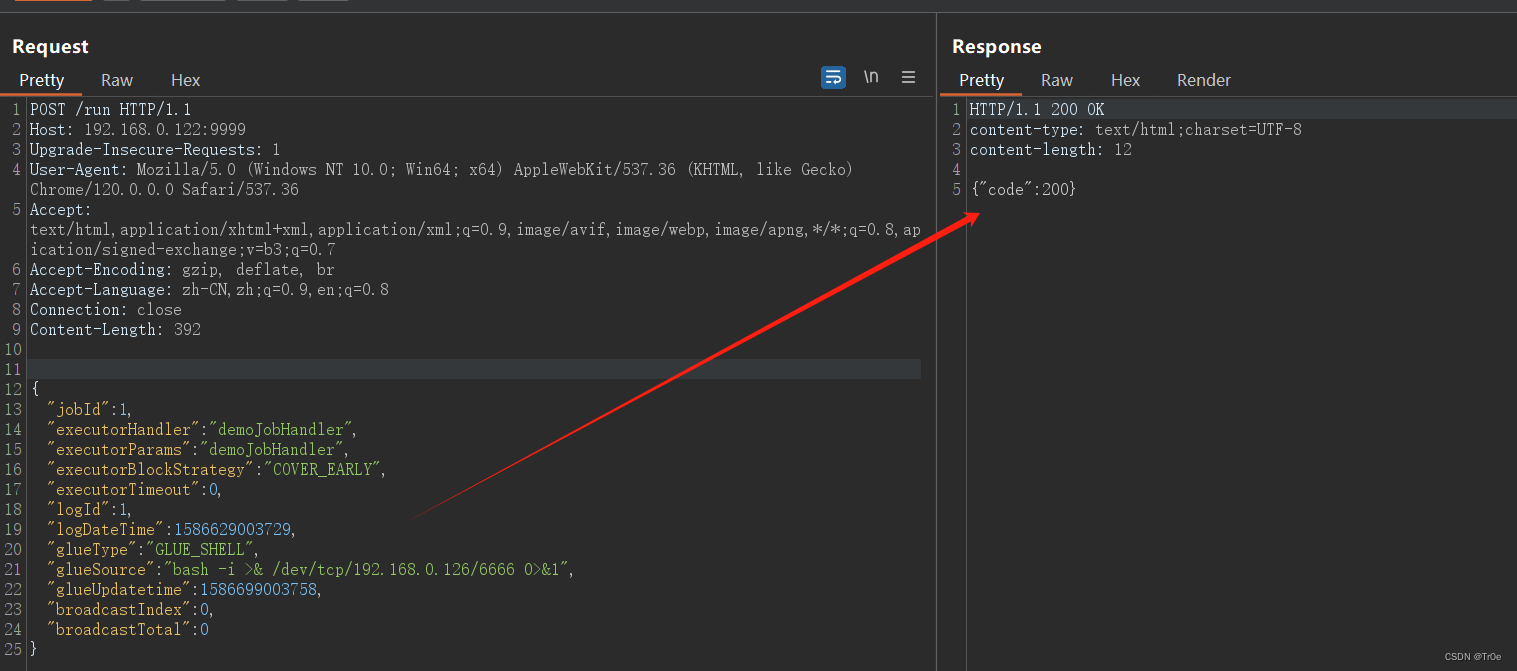Click glueUpdatetime value 1586699003758
This screenshot has height=671, width=1517.
coord(259,590)
